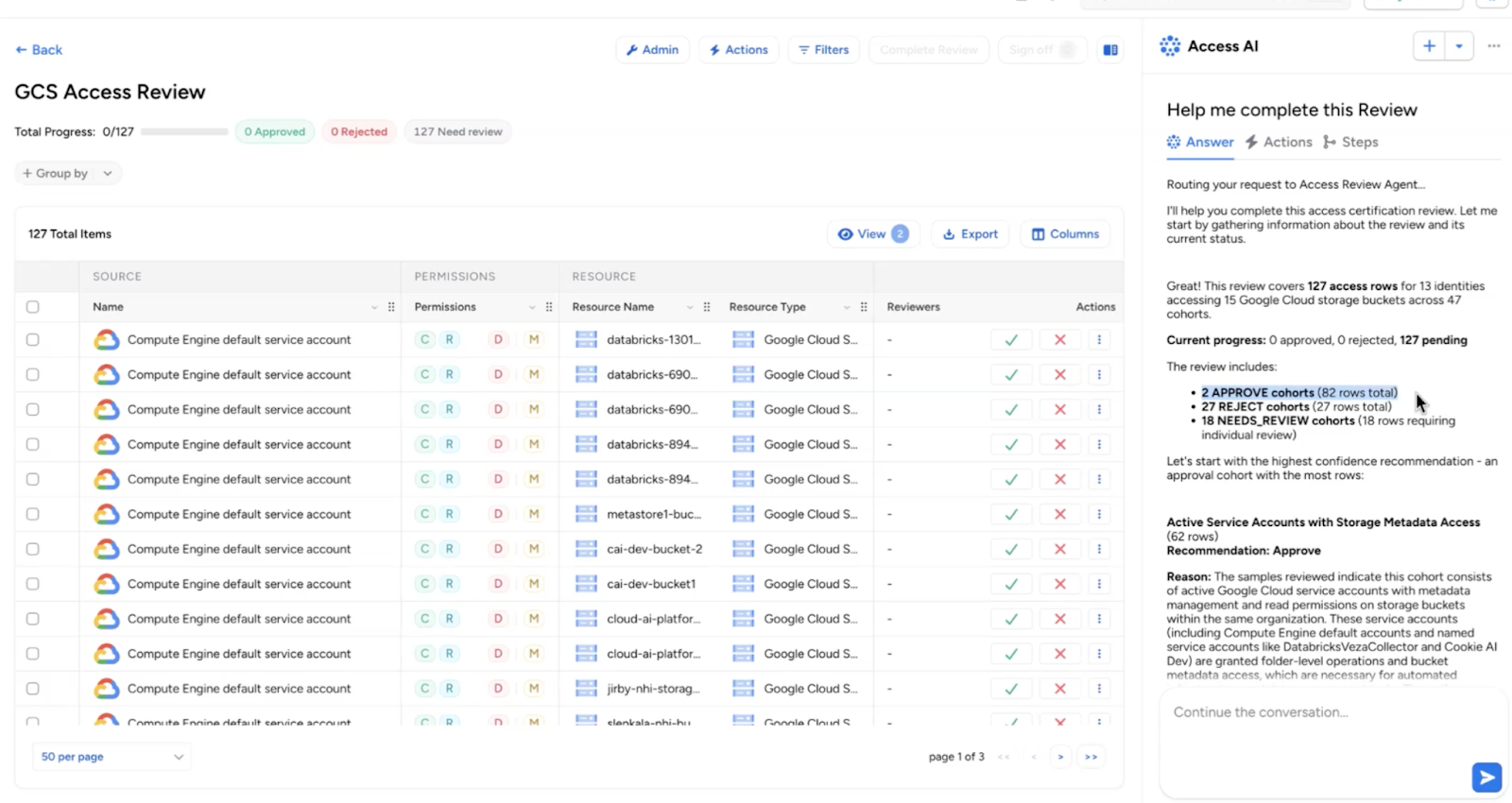Approve the cai-dev-bucket-2 row with checkmark
The width and height of the screenshot is (1512, 803).
coord(1010,549)
